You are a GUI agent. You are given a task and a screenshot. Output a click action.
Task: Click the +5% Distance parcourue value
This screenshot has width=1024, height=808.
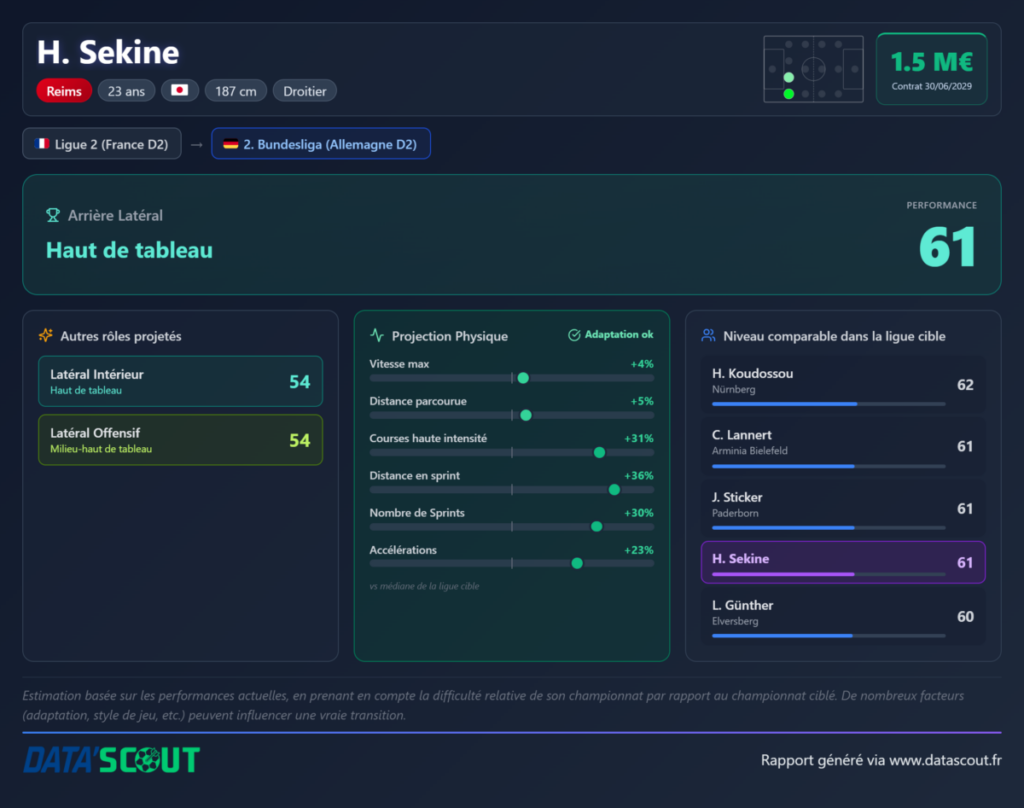[642, 401]
